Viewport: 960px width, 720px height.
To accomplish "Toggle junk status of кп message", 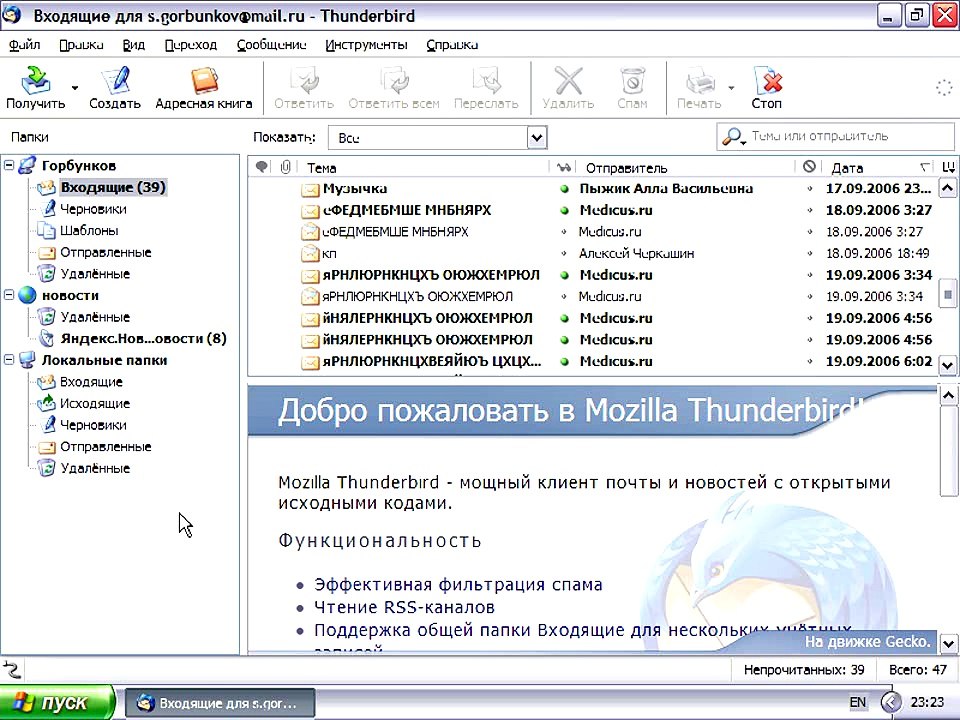I will 809,253.
